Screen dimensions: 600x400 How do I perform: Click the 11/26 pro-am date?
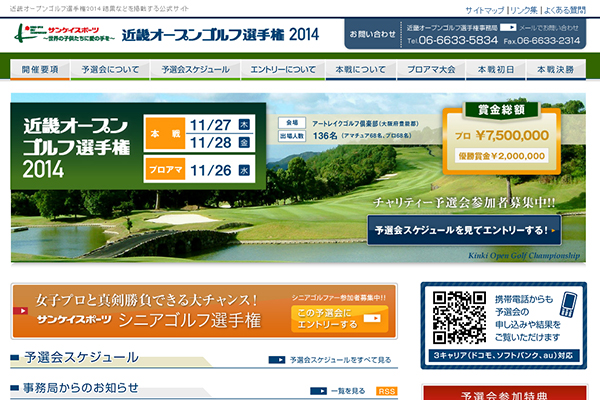(210, 170)
